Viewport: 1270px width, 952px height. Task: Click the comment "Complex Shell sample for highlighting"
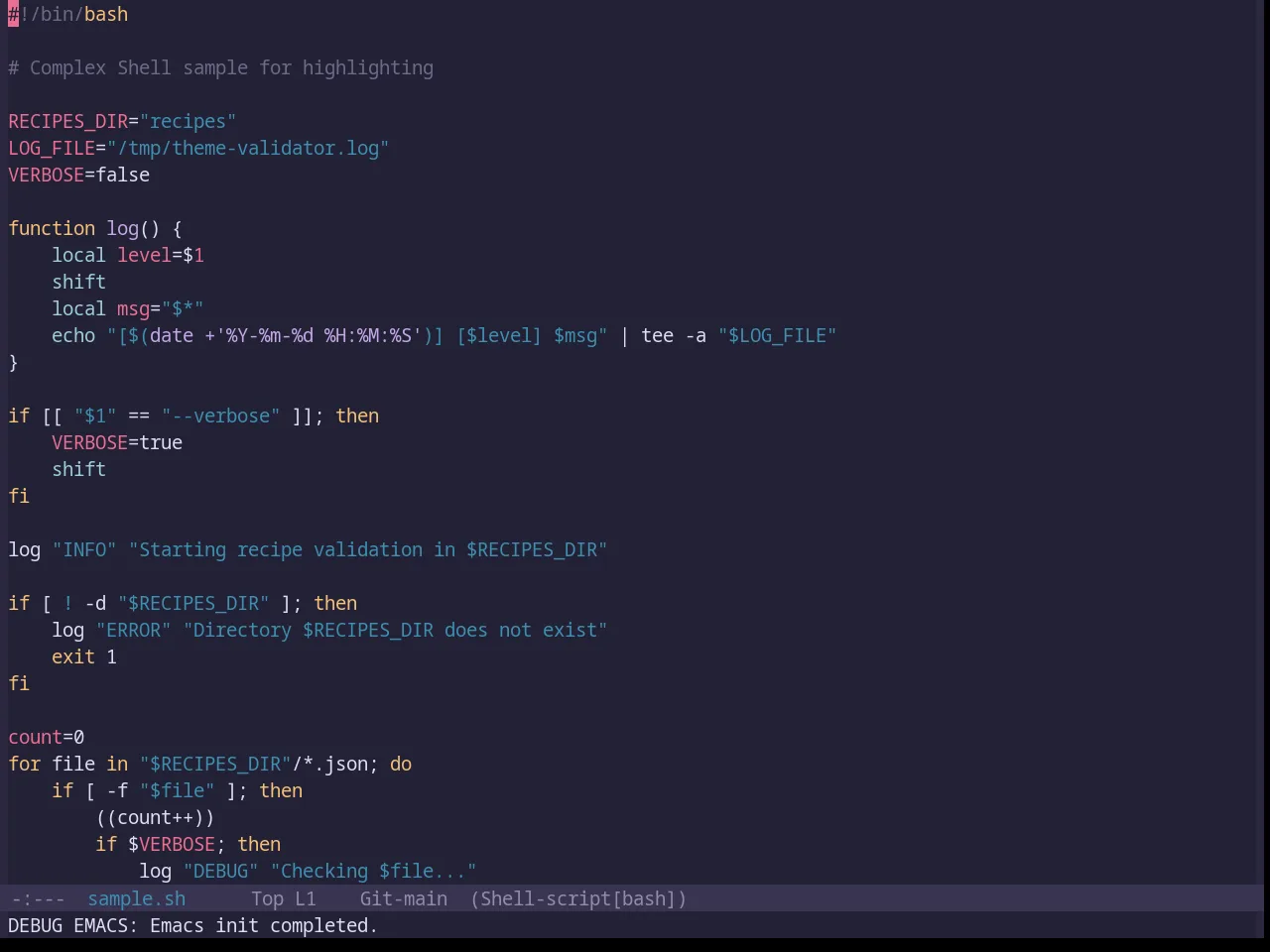231,67
